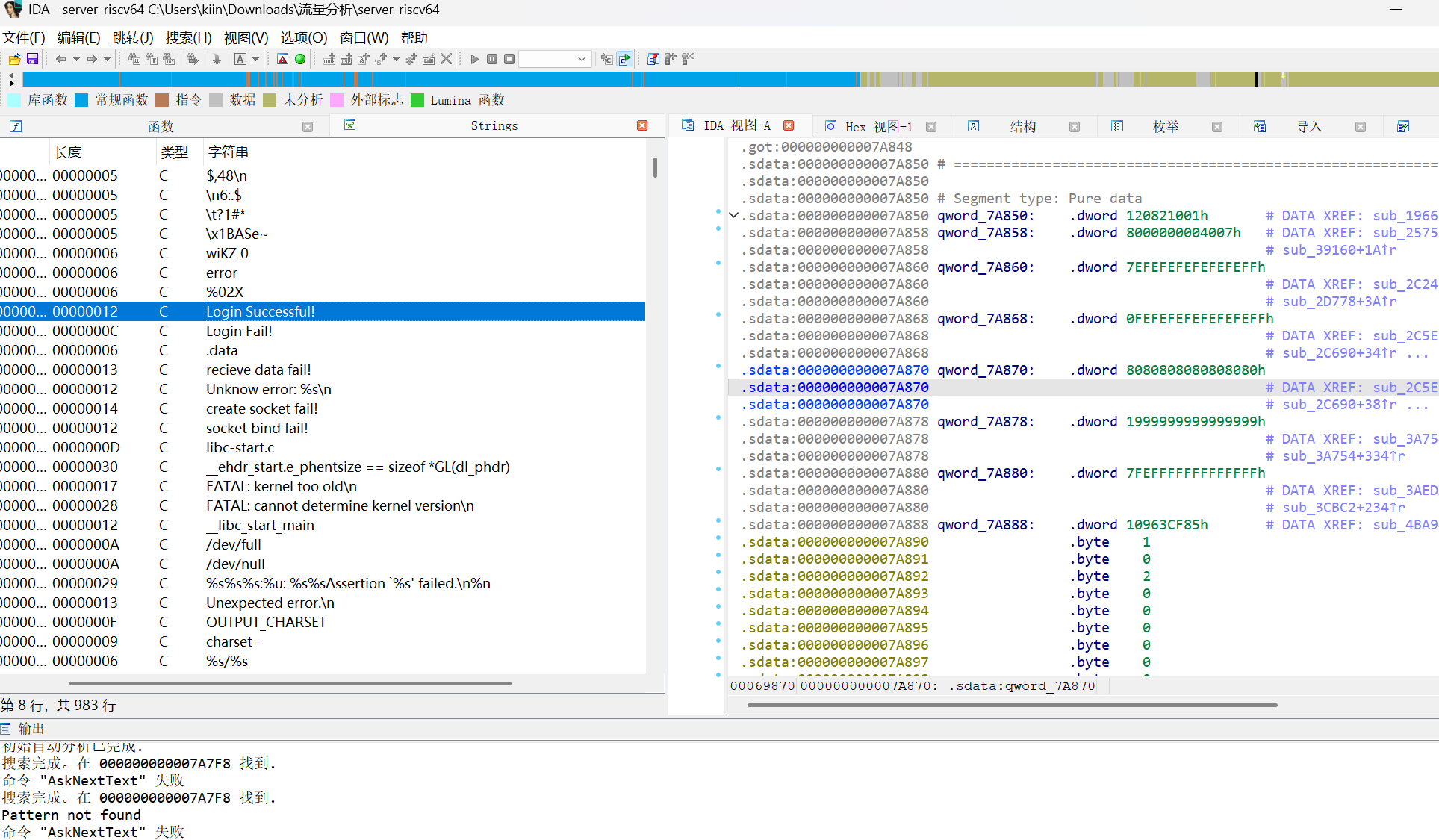Close the Strings tab
This screenshot has width=1439, height=840.
[642, 125]
